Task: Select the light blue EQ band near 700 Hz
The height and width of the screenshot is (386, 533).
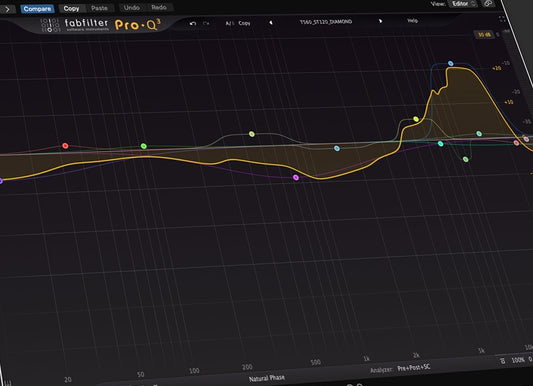Action: coord(337,148)
